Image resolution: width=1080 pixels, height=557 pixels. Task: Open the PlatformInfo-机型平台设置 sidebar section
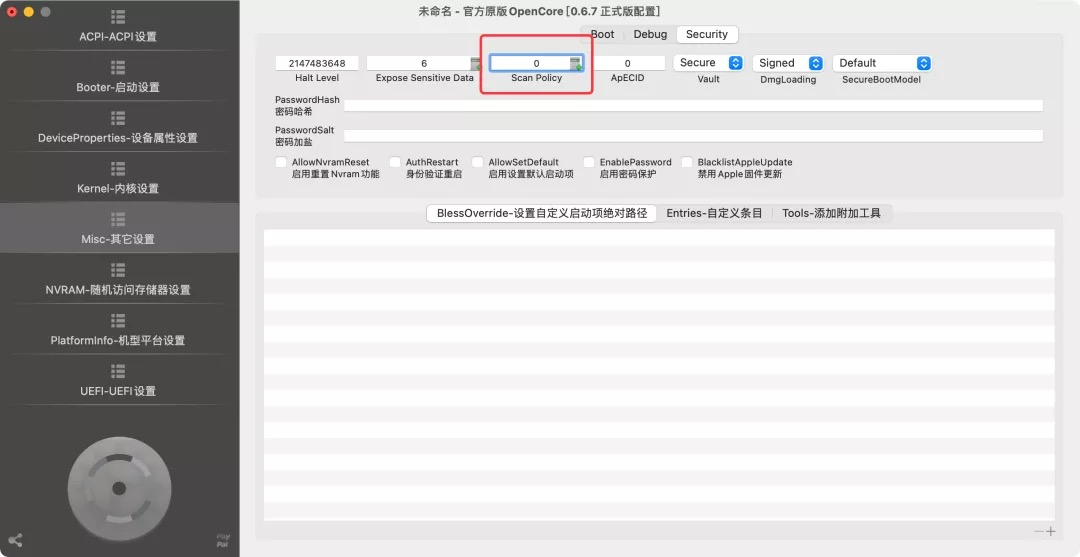118,330
